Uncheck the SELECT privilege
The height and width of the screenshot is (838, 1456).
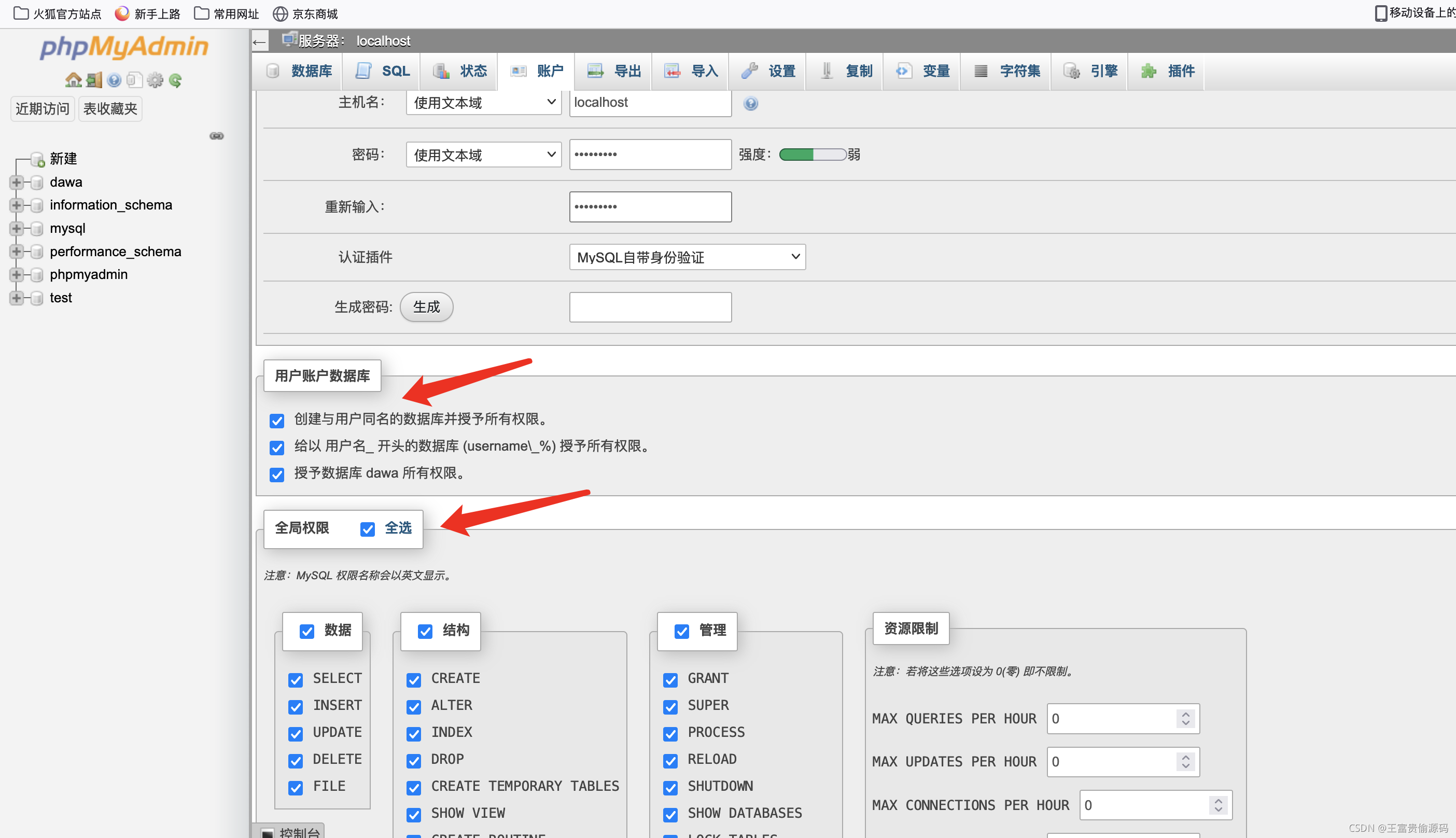(x=296, y=680)
